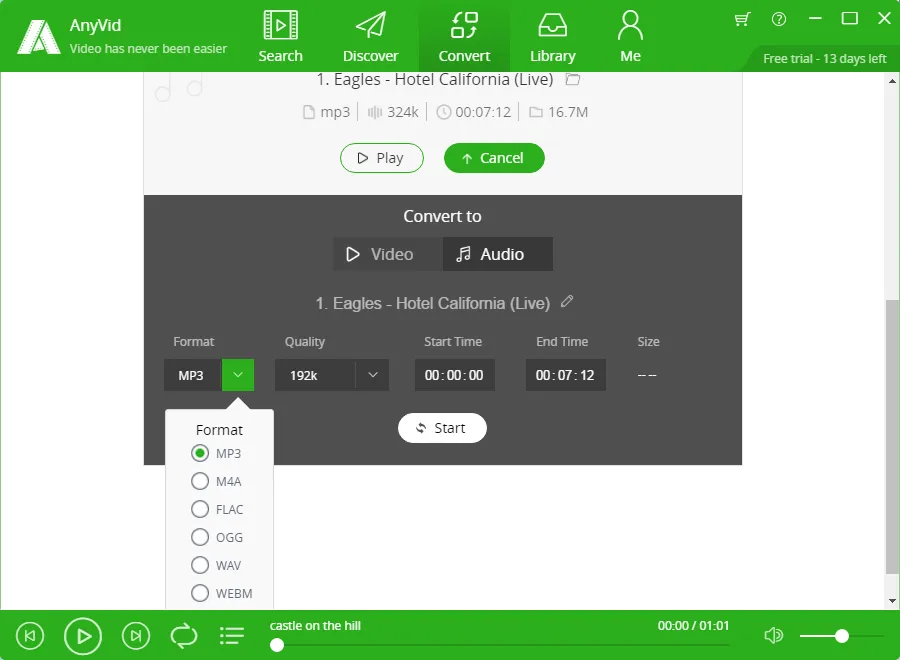
Task: Open the Search tab
Action: [x=280, y=36]
